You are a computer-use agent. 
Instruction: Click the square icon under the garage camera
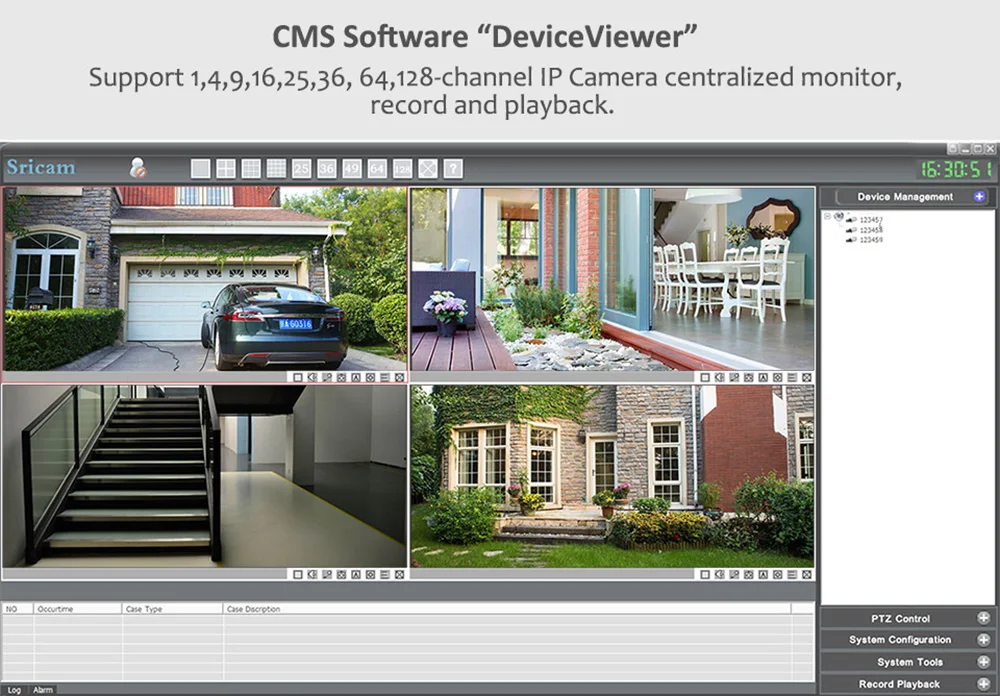point(298,378)
